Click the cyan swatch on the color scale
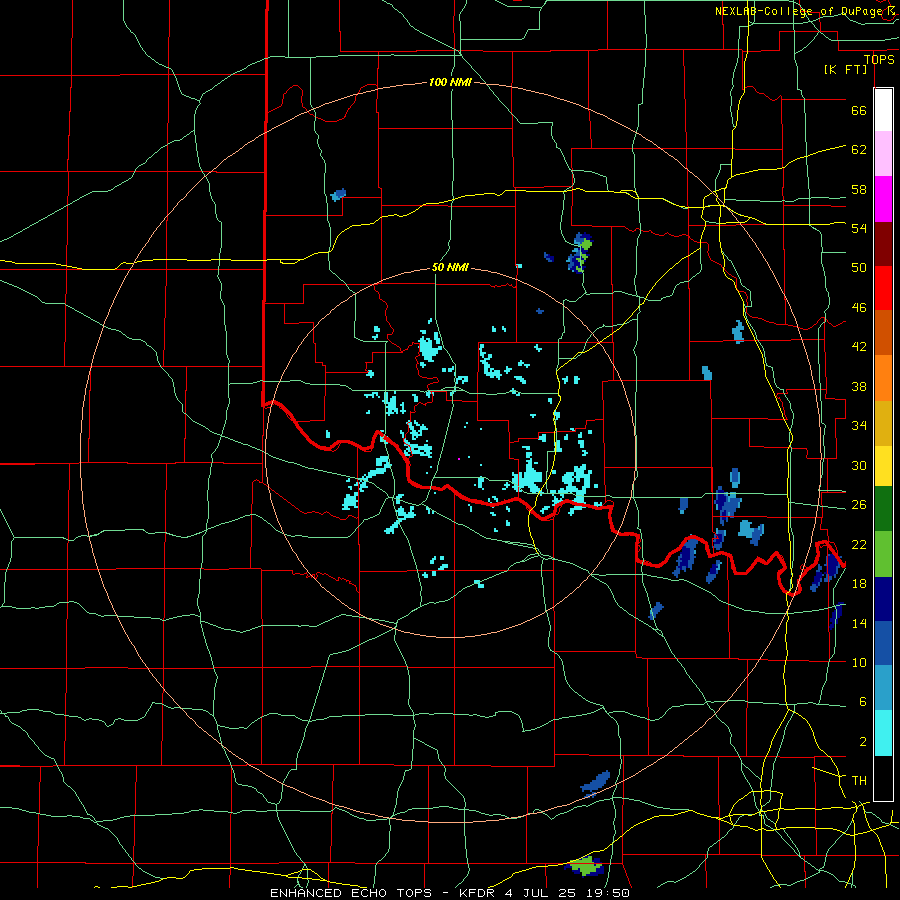900x900 pixels. [x=883, y=733]
